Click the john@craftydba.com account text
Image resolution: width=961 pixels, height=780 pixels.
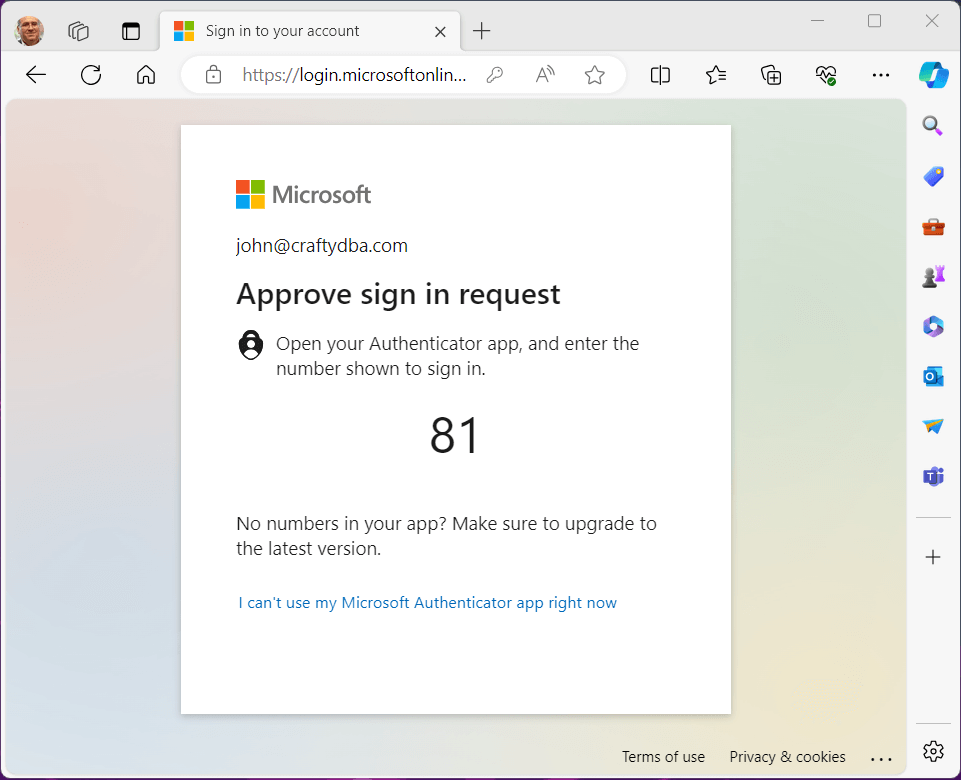pyautogui.click(x=322, y=246)
